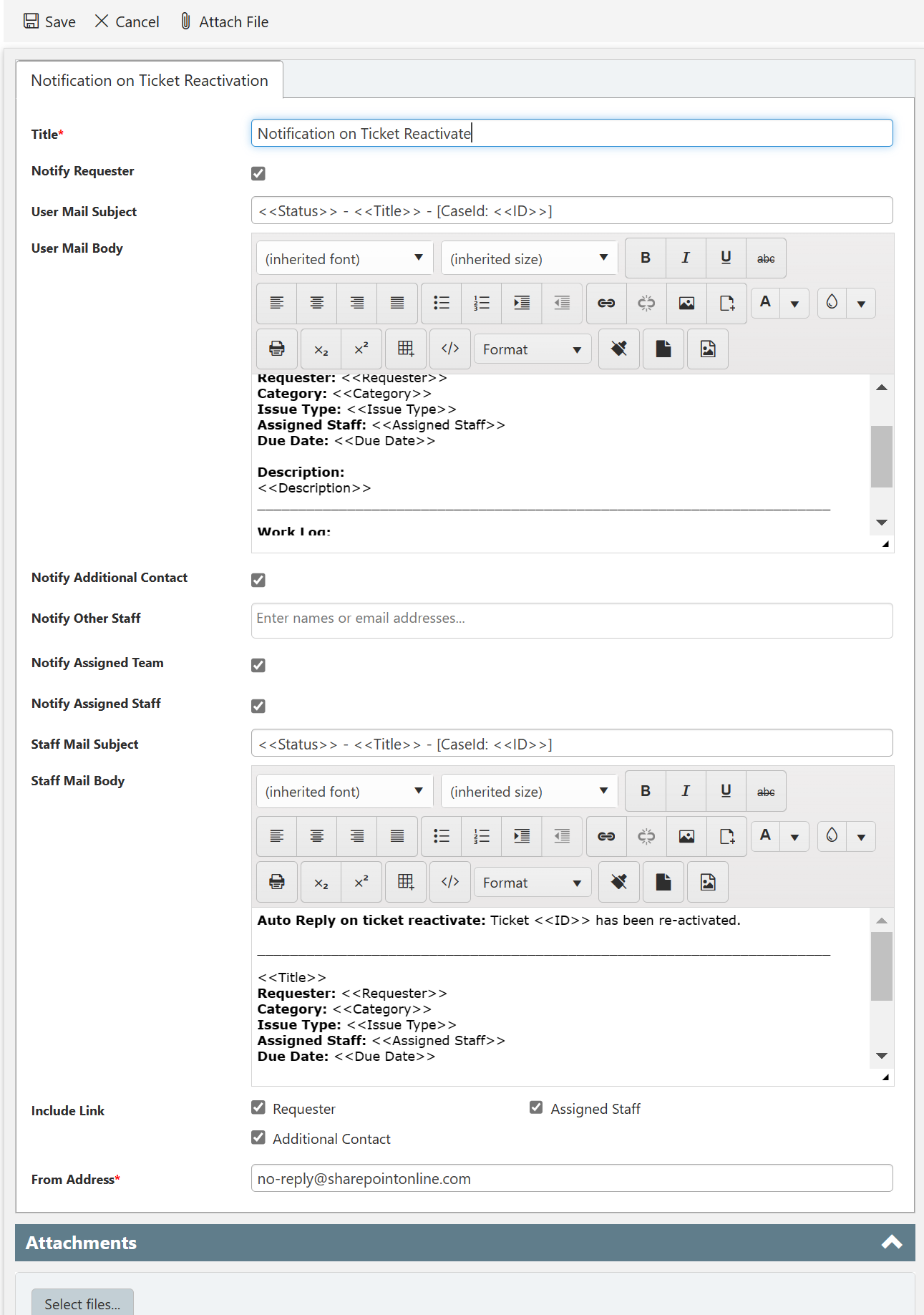Open Format dropdown in Staff Mail Body toolbar

click(532, 883)
